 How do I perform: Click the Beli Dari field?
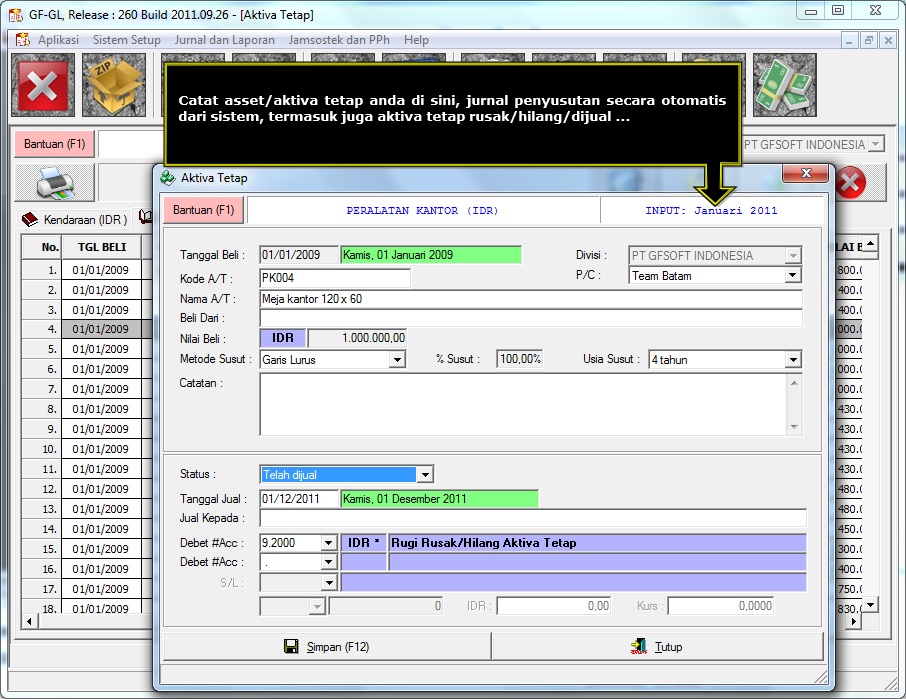pos(531,318)
